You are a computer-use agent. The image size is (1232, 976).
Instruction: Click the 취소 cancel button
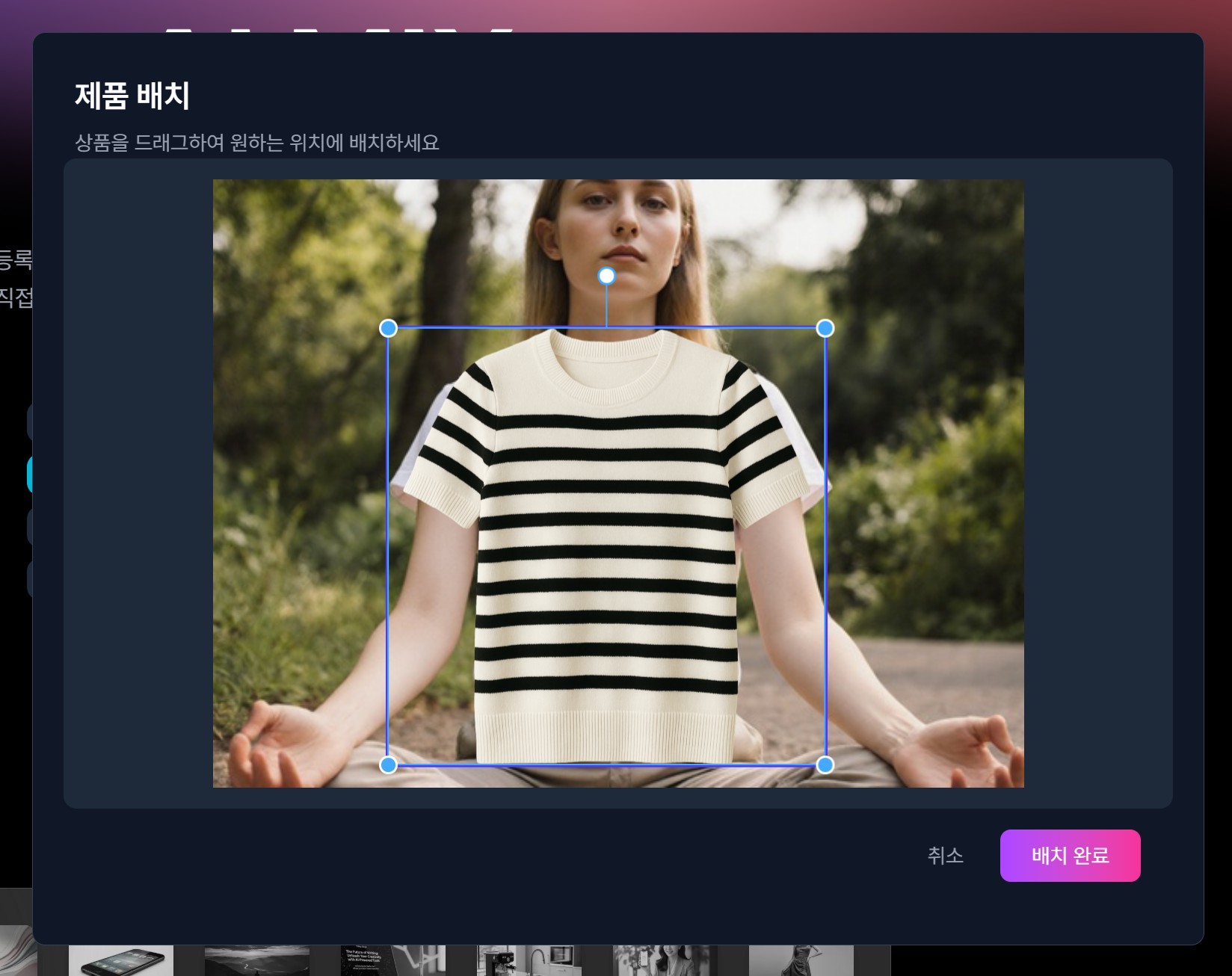point(945,855)
